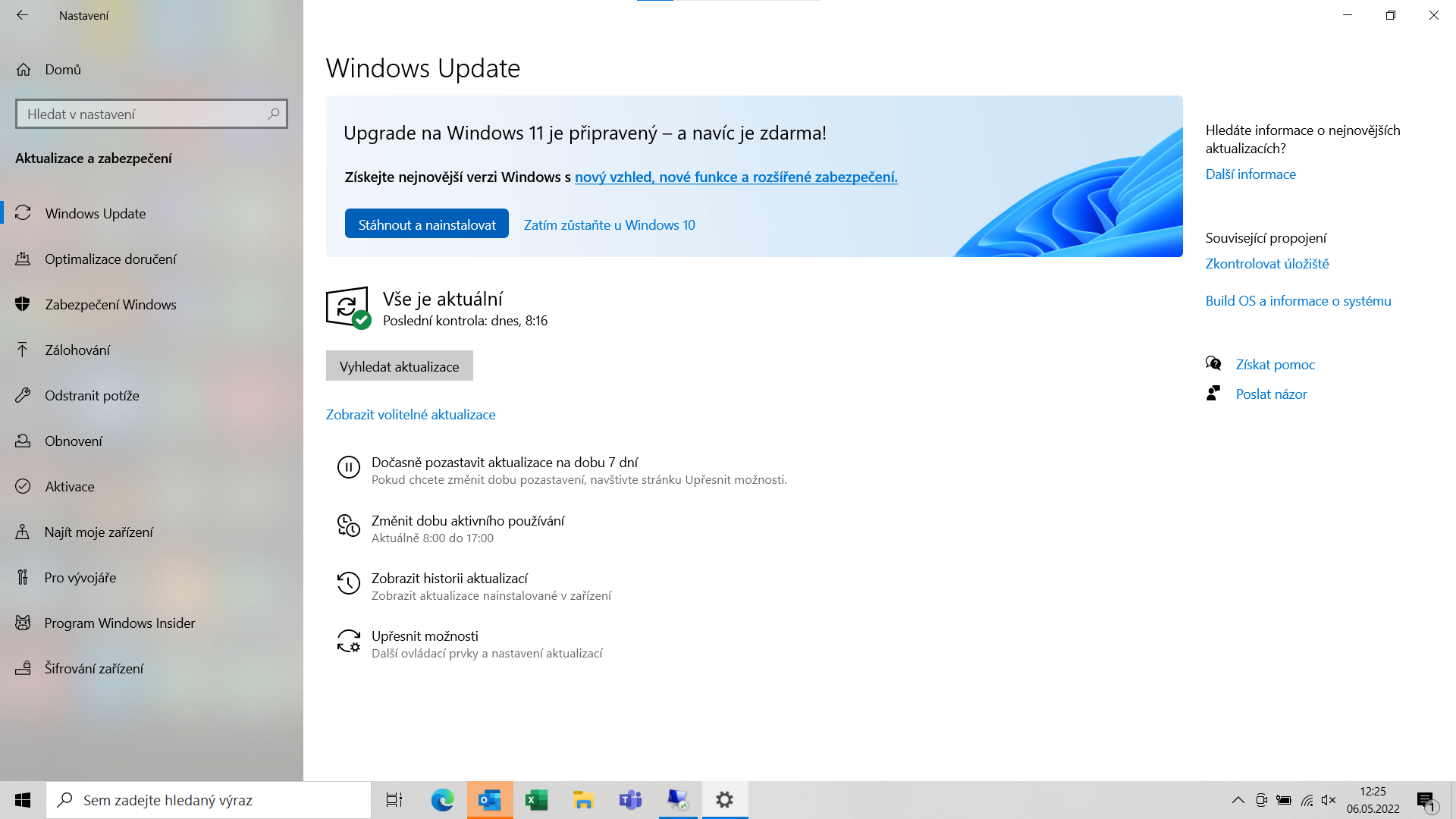Open Settings gear icon in taskbar
Screen dimensions: 1456x819
[x=724, y=799]
